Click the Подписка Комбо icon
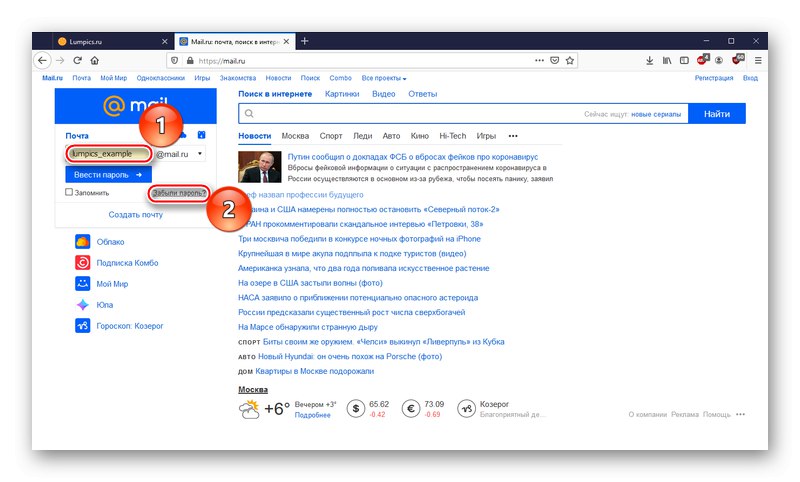This screenshot has width=800, height=482. (x=83, y=262)
